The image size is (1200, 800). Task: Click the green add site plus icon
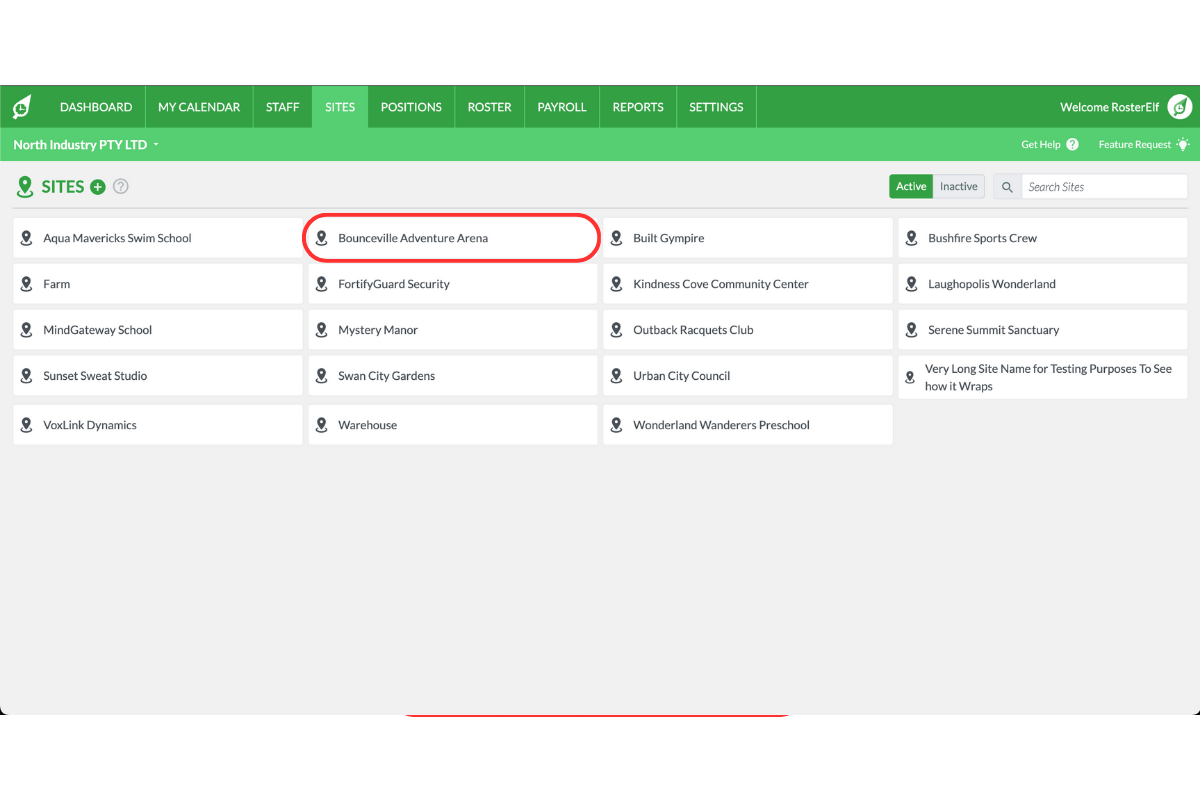[x=98, y=187]
